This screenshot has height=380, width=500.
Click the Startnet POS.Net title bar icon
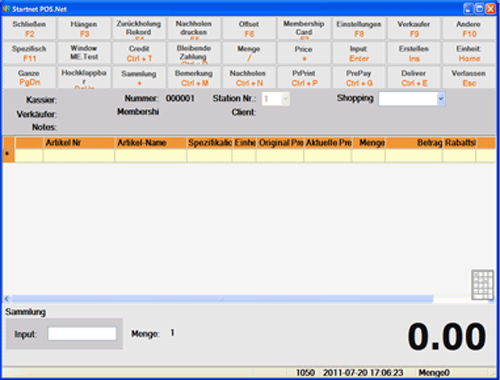point(6,9)
